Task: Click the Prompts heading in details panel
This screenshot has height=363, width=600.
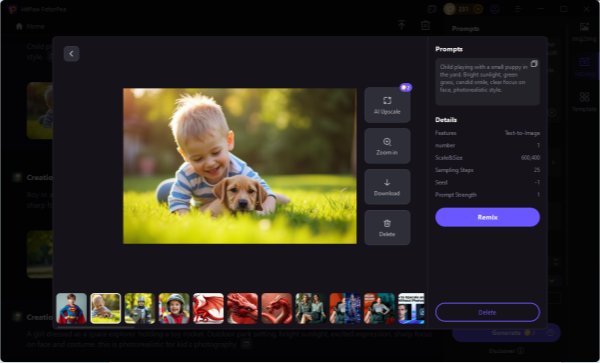Action: click(449, 49)
